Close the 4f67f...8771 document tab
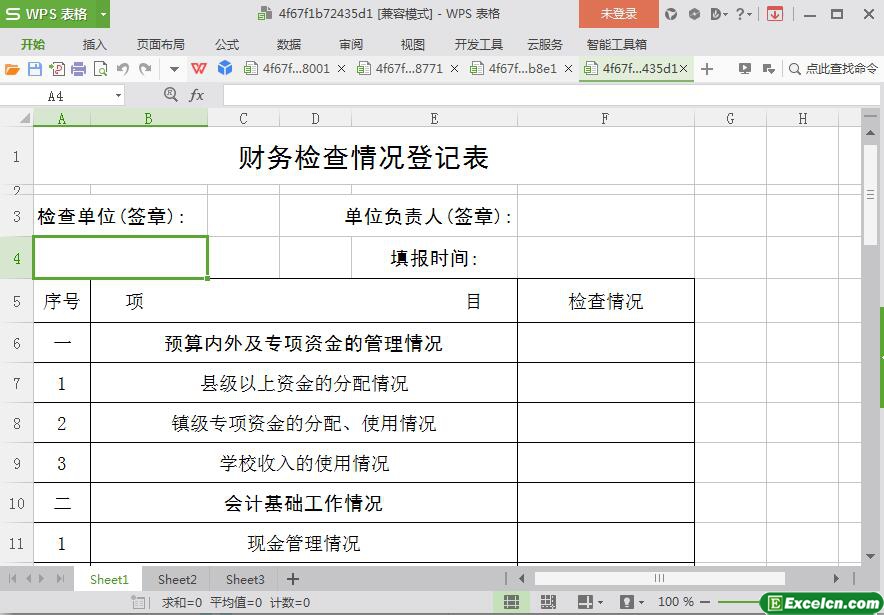 (x=454, y=69)
